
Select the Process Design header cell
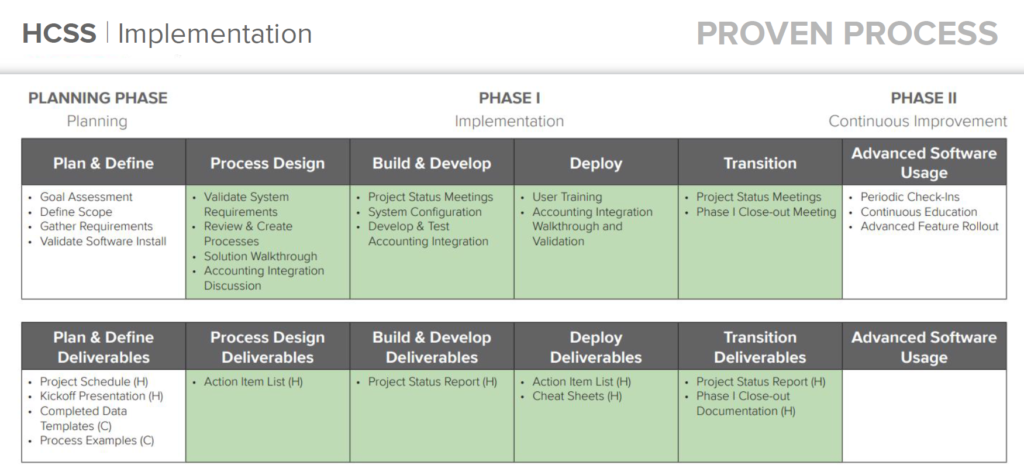pyautogui.click(x=267, y=163)
